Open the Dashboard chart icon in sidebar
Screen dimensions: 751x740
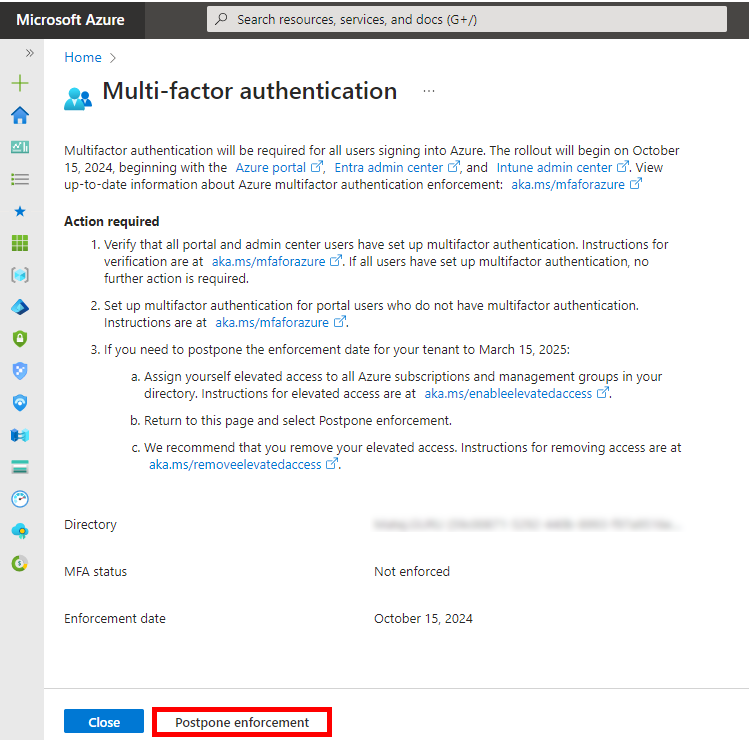20,147
